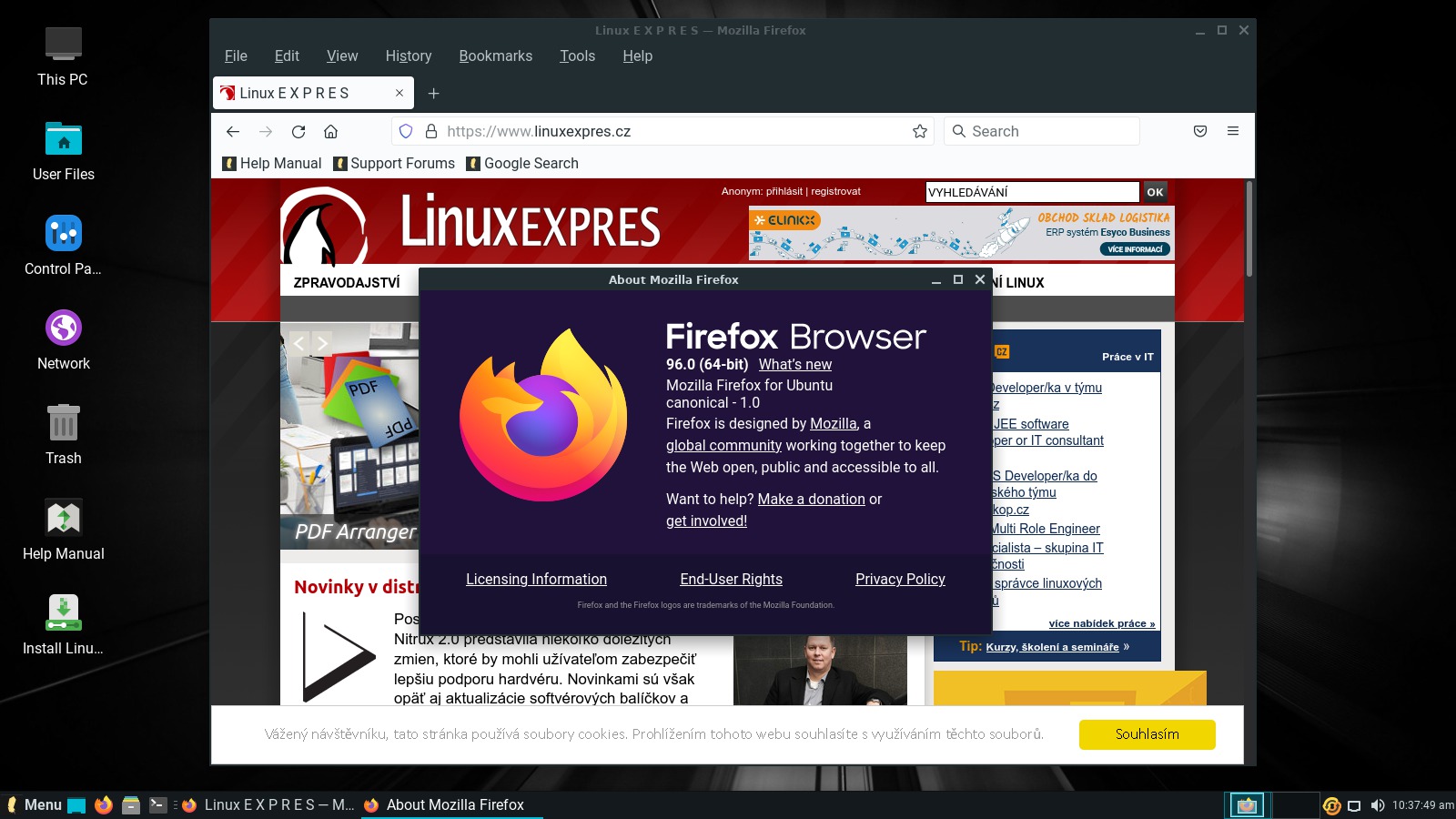Open the Help menu
This screenshot has width=1456, height=819.
pyautogui.click(x=638, y=56)
